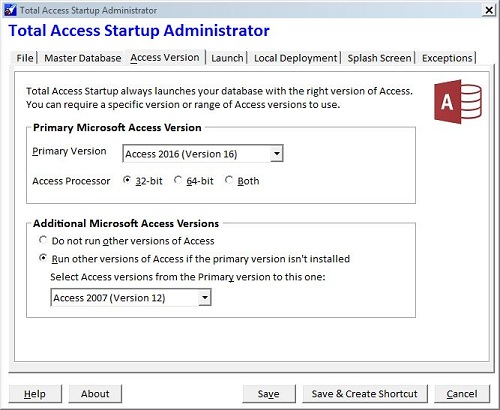The image size is (500, 410).
Task: Open the Master Database tab
Action: (82, 58)
